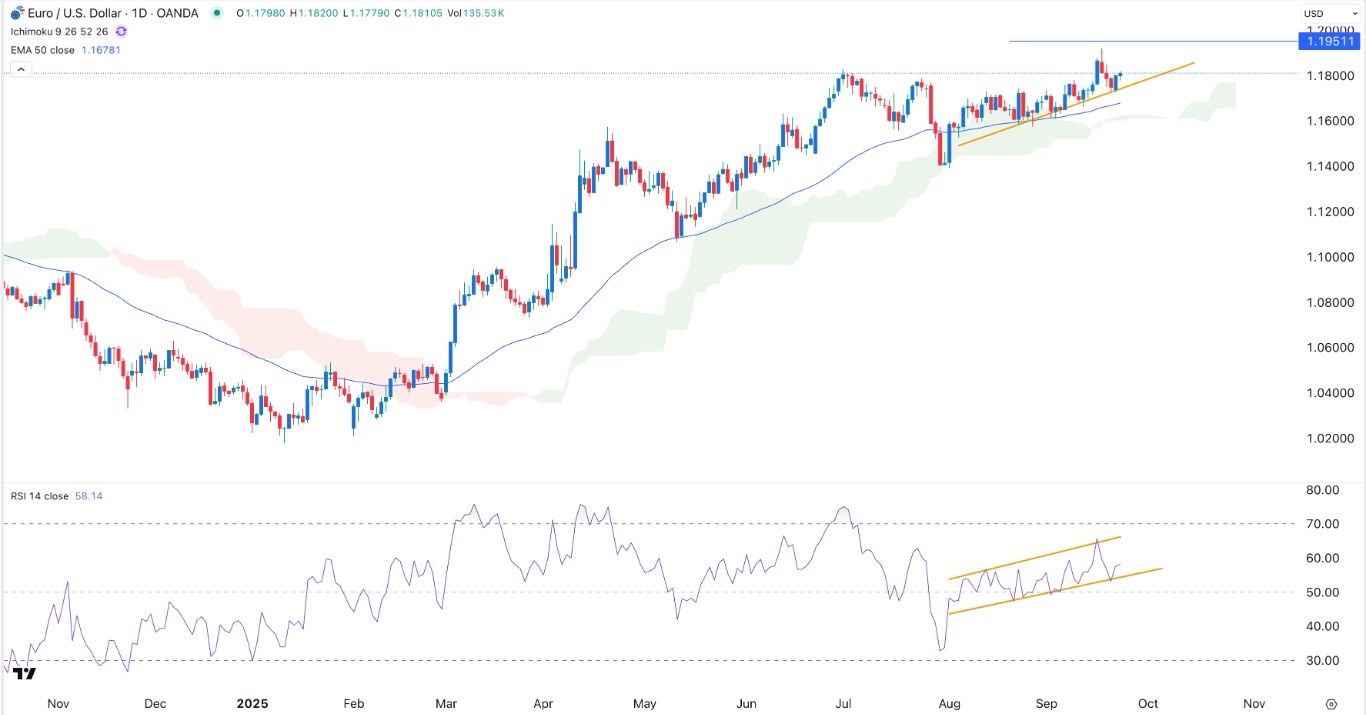This screenshot has width=1366, height=715.
Task: Click the Oct label on the time axis
Action: tap(1147, 703)
